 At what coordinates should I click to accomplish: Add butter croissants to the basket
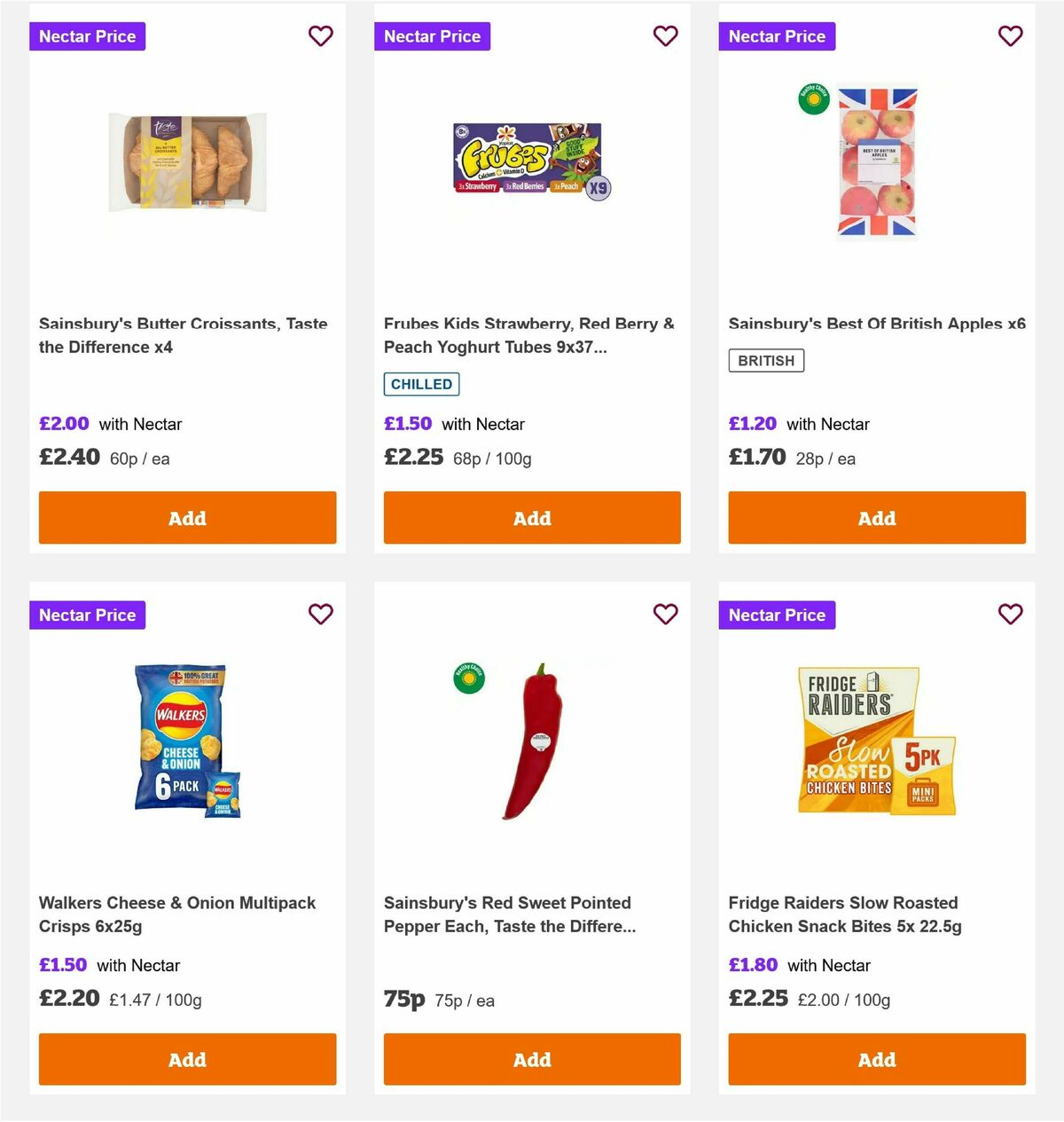[x=187, y=517]
